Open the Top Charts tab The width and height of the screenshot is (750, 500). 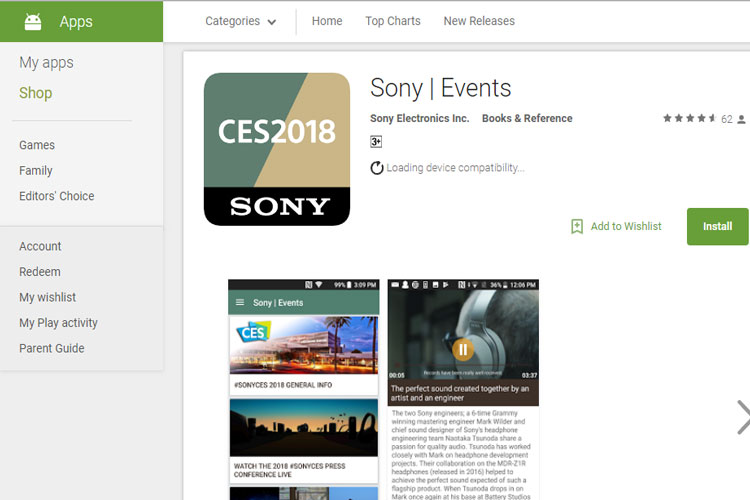(393, 21)
